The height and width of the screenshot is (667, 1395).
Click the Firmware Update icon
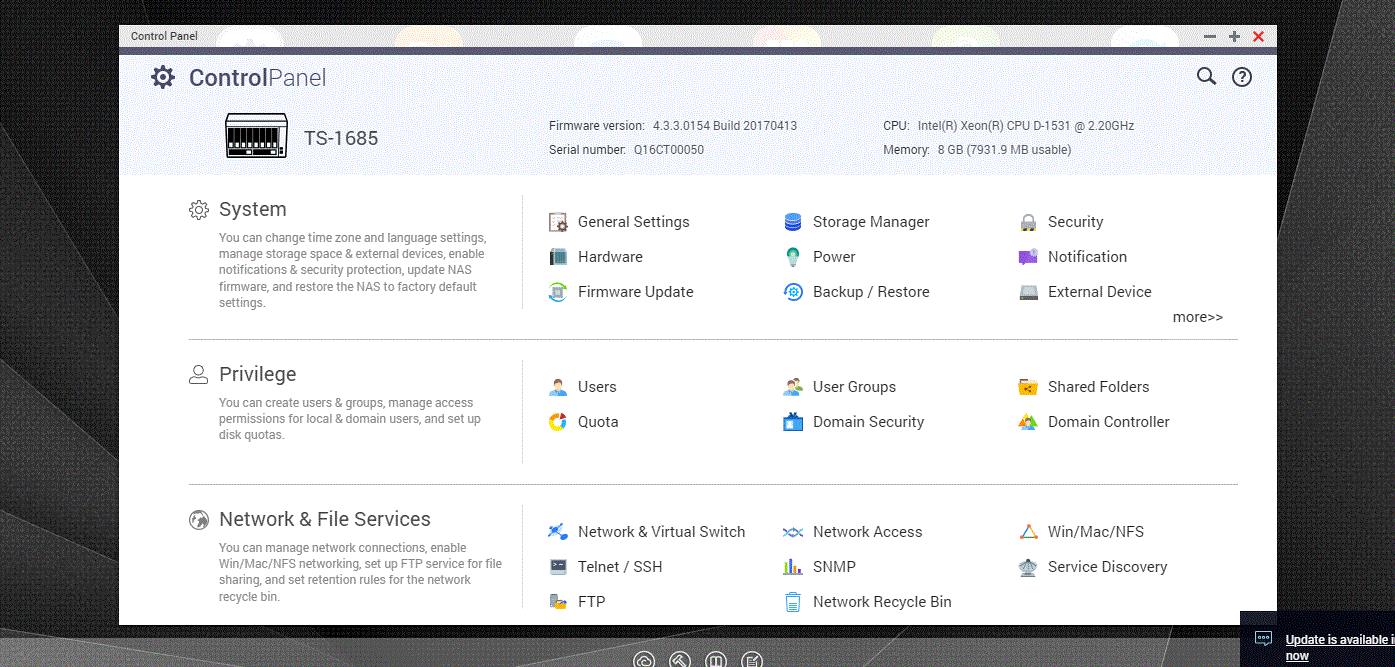558,292
